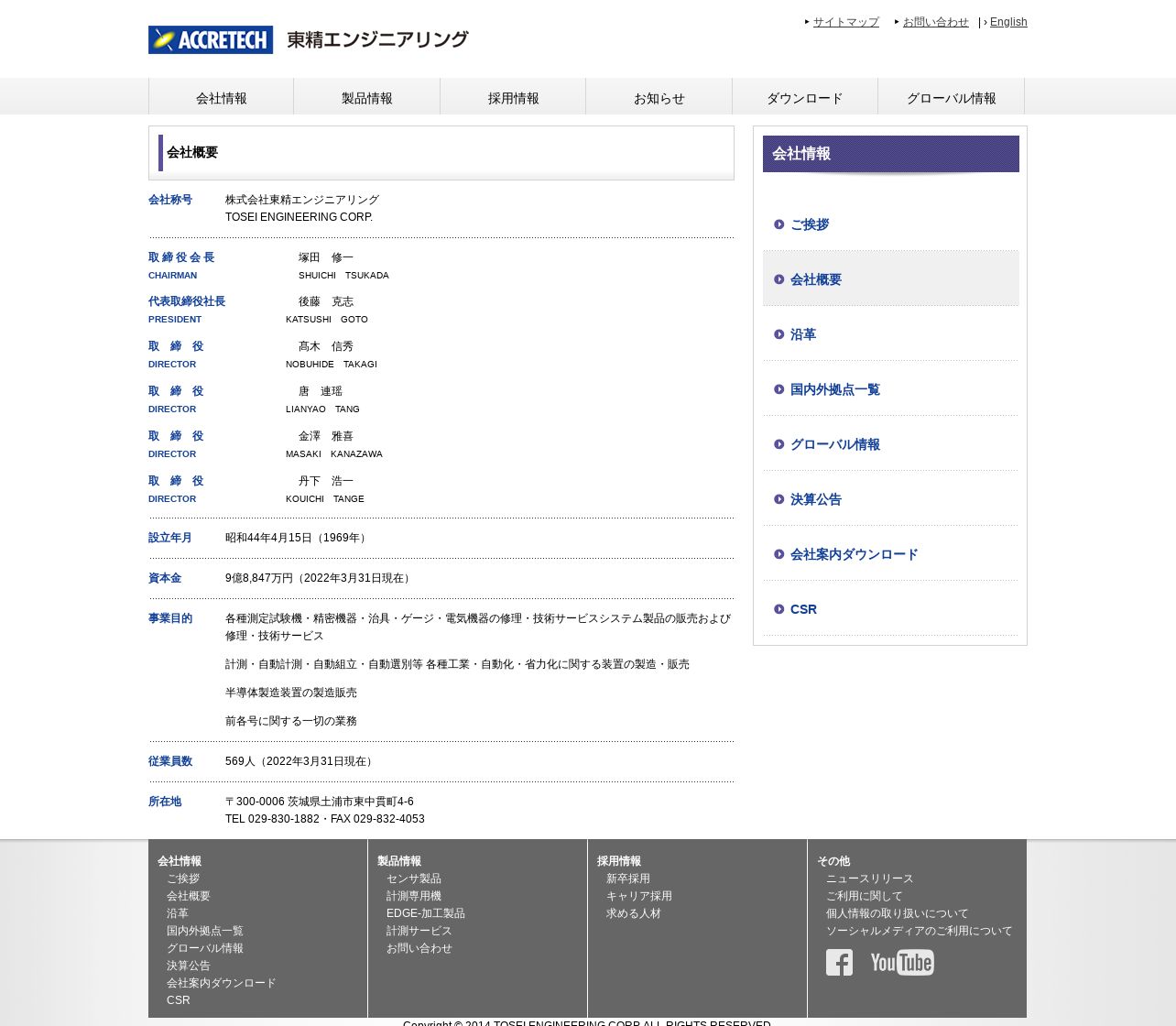Click the bullet icon beside 沿革 in sidebar
The height and width of the screenshot is (1026, 1176).
pos(779,334)
